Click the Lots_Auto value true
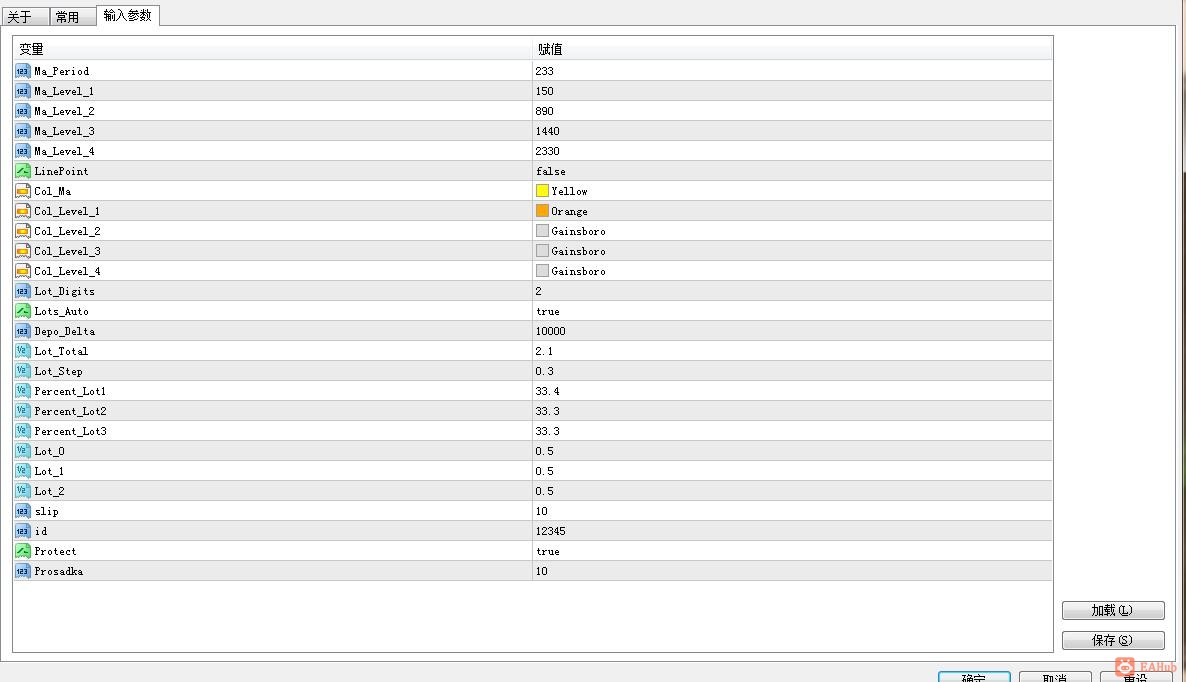 tap(548, 312)
